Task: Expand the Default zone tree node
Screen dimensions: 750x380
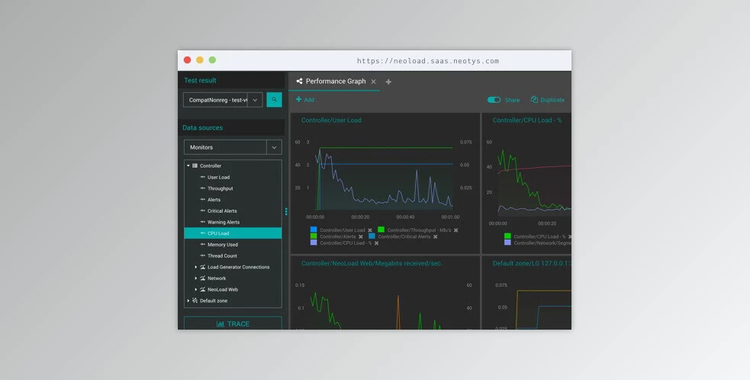Action: tap(188, 301)
